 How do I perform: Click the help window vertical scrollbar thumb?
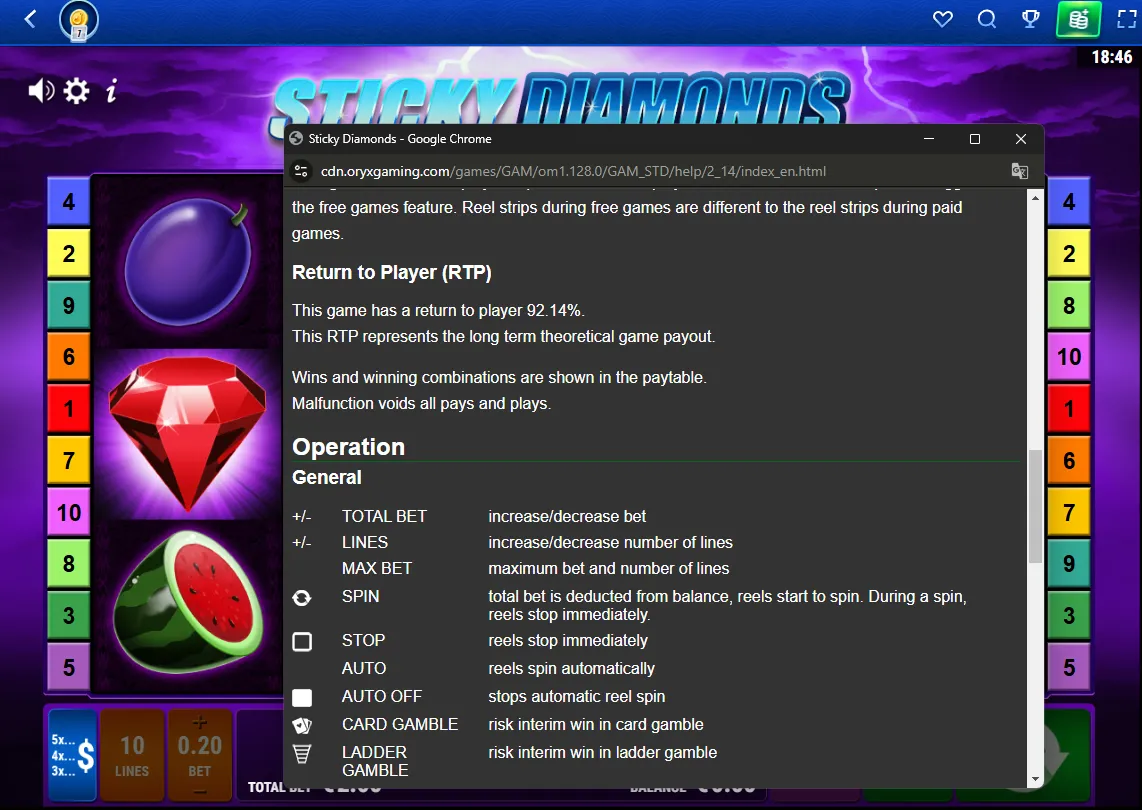1035,506
